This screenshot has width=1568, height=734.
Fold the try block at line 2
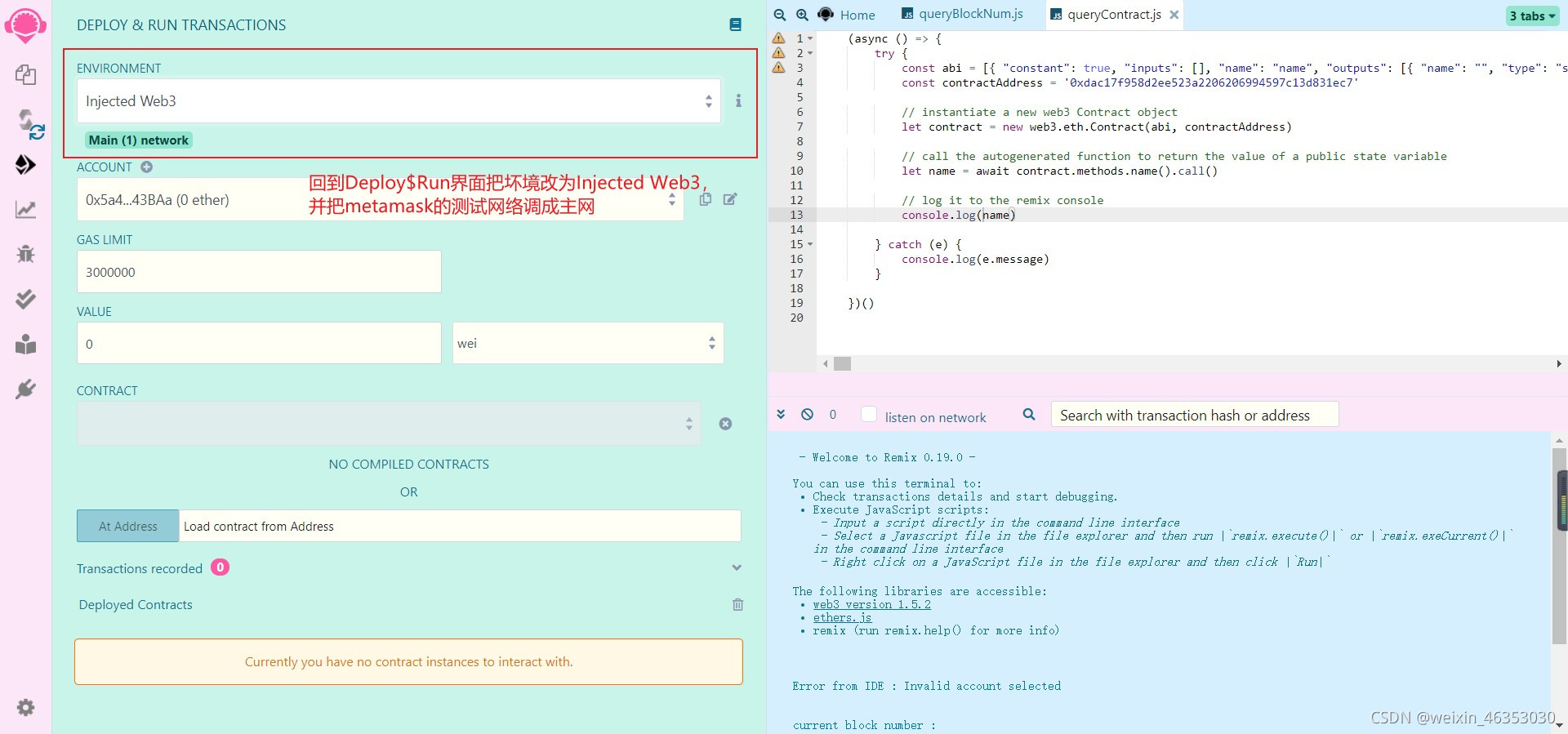coord(810,53)
